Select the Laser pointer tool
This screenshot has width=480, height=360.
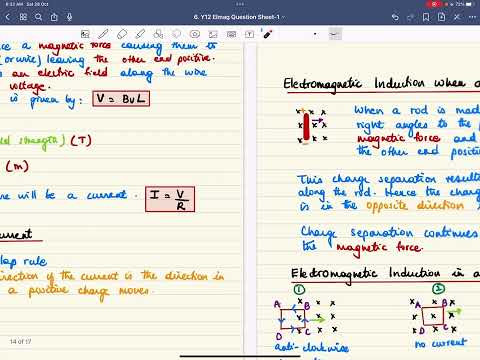pos(267,34)
